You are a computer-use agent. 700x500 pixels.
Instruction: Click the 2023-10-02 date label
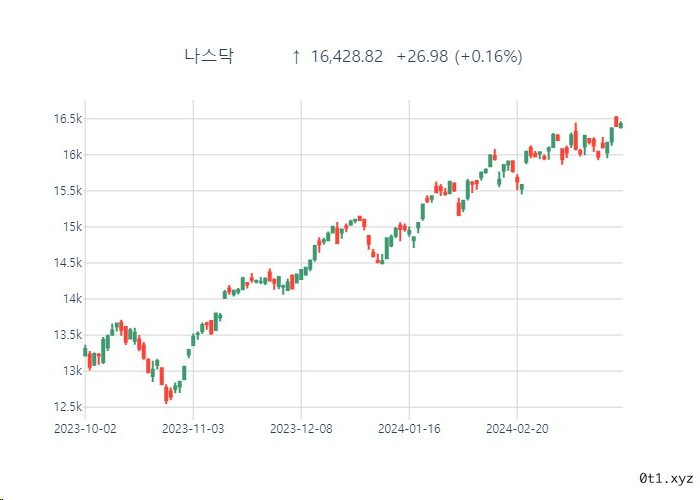click(85, 429)
